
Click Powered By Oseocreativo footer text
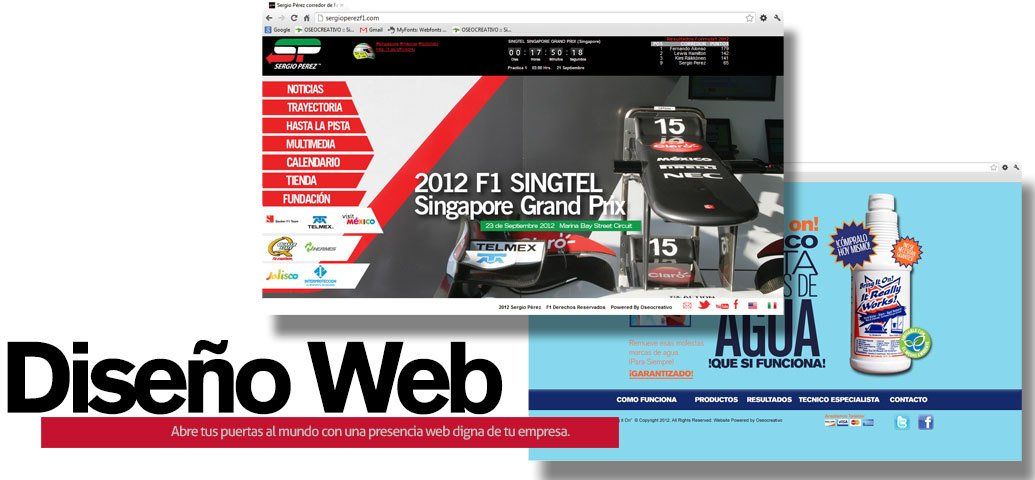coord(641,307)
